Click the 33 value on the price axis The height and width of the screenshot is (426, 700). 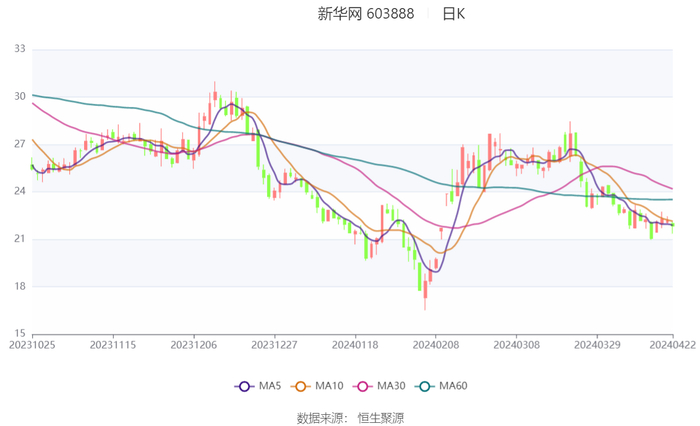[19, 49]
